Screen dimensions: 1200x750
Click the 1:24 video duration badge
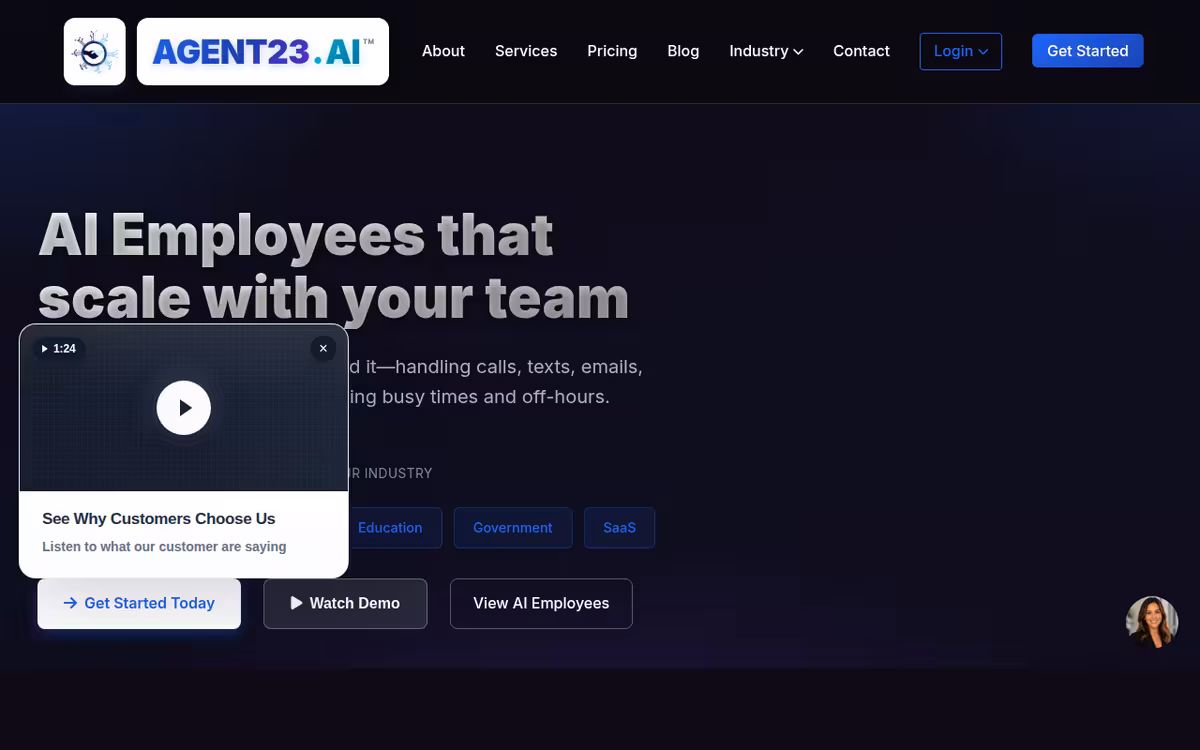(x=58, y=348)
